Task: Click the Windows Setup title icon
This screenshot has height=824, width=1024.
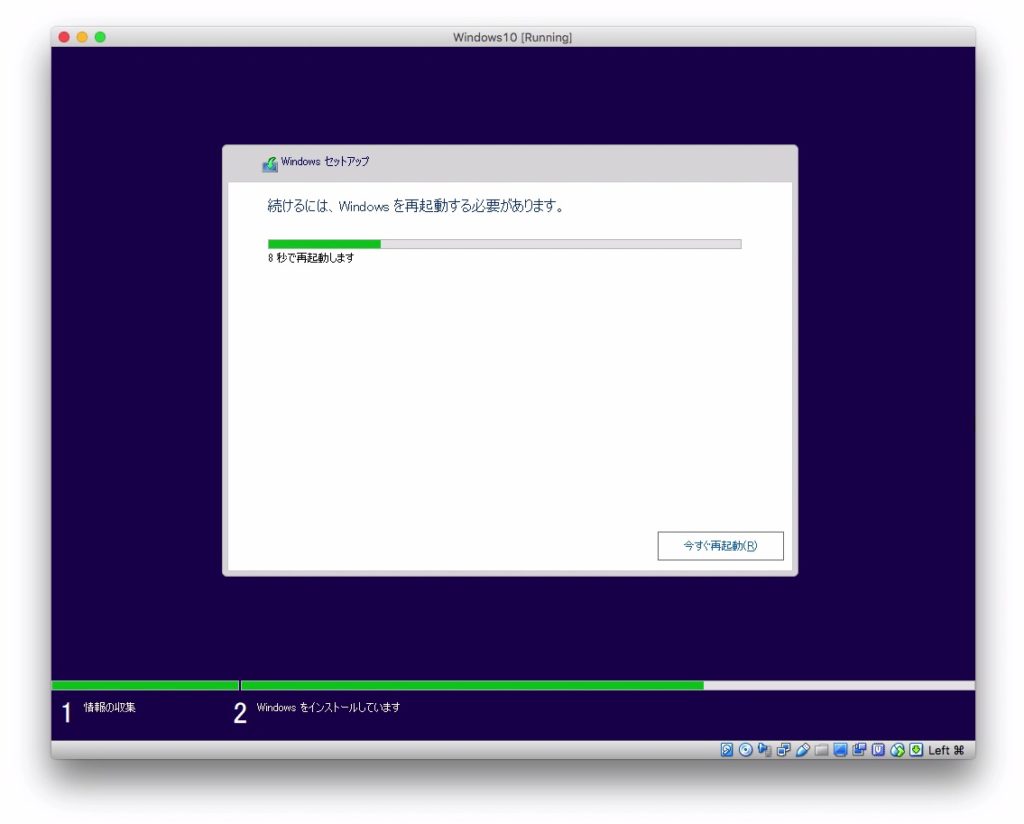Action: point(270,164)
